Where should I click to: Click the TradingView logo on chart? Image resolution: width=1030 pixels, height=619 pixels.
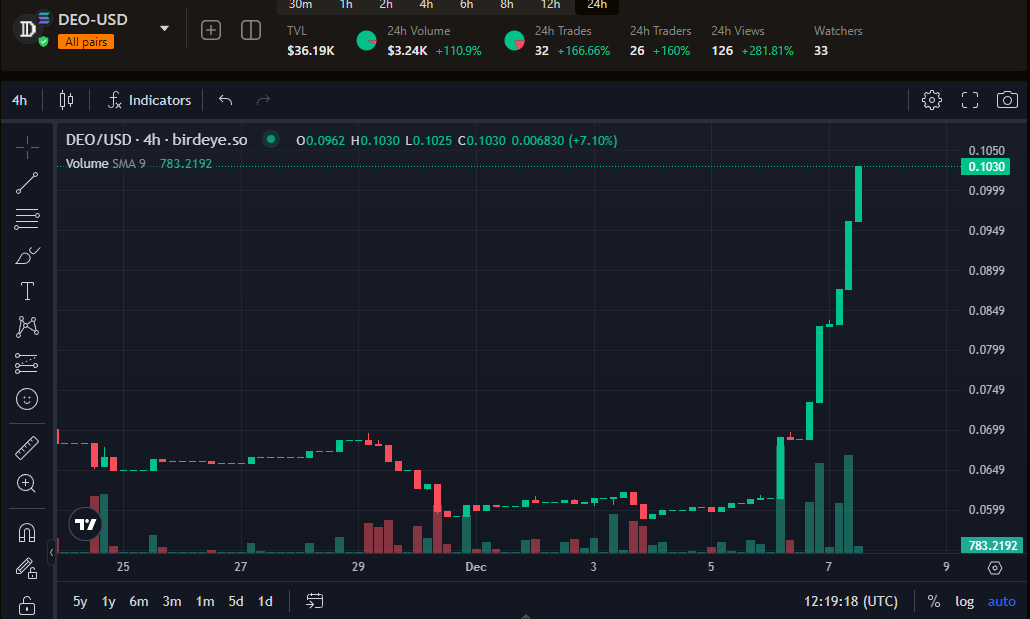(x=85, y=524)
